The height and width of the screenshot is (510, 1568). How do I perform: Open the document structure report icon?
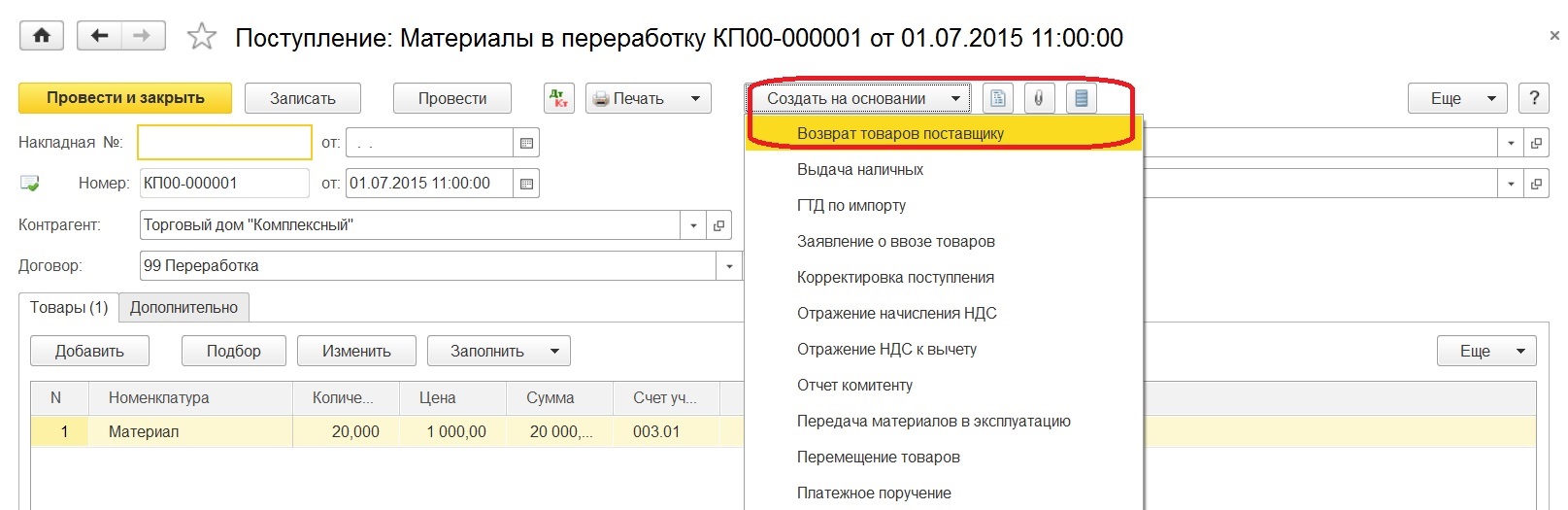[x=1081, y=98]
